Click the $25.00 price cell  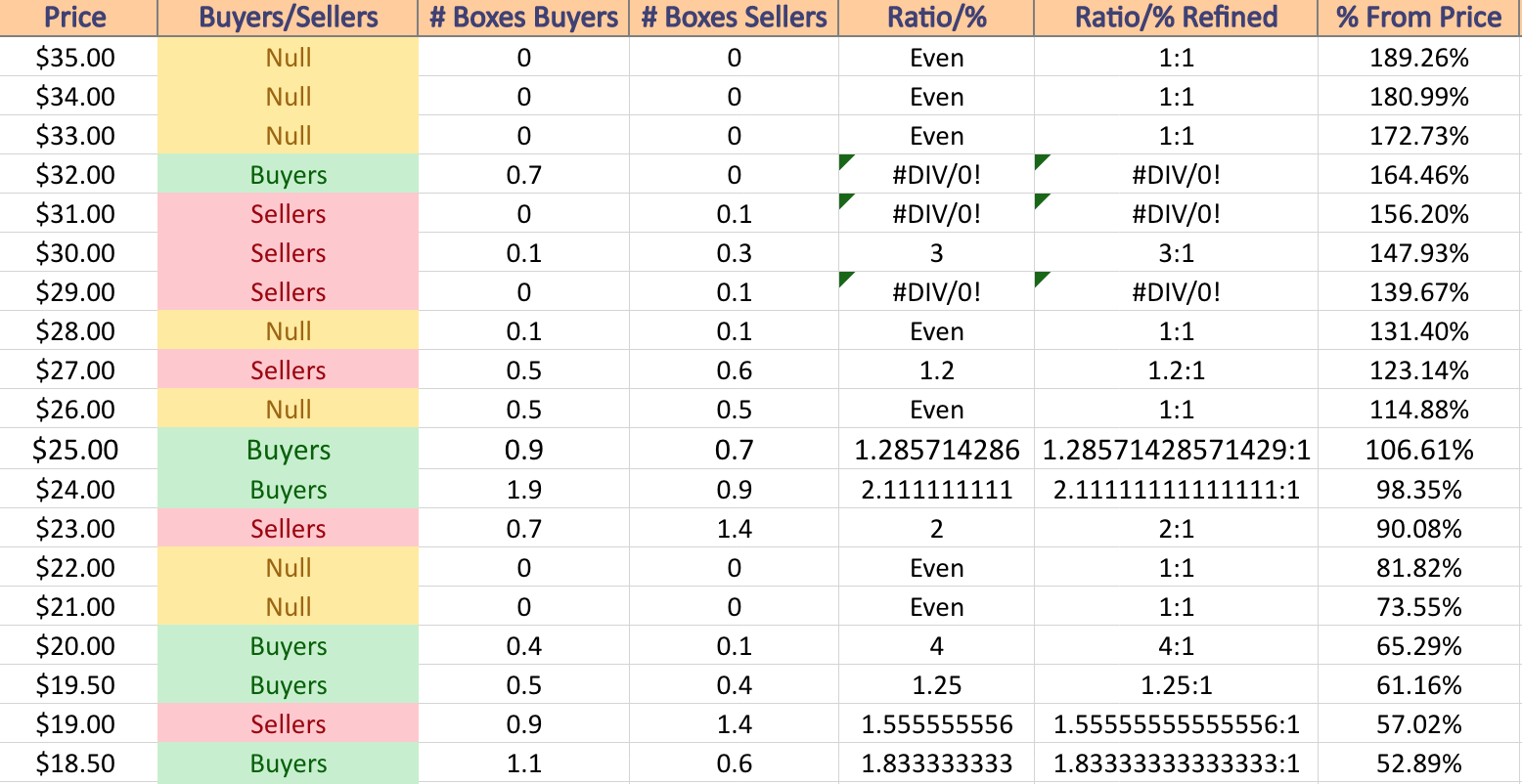pos(78,450)
